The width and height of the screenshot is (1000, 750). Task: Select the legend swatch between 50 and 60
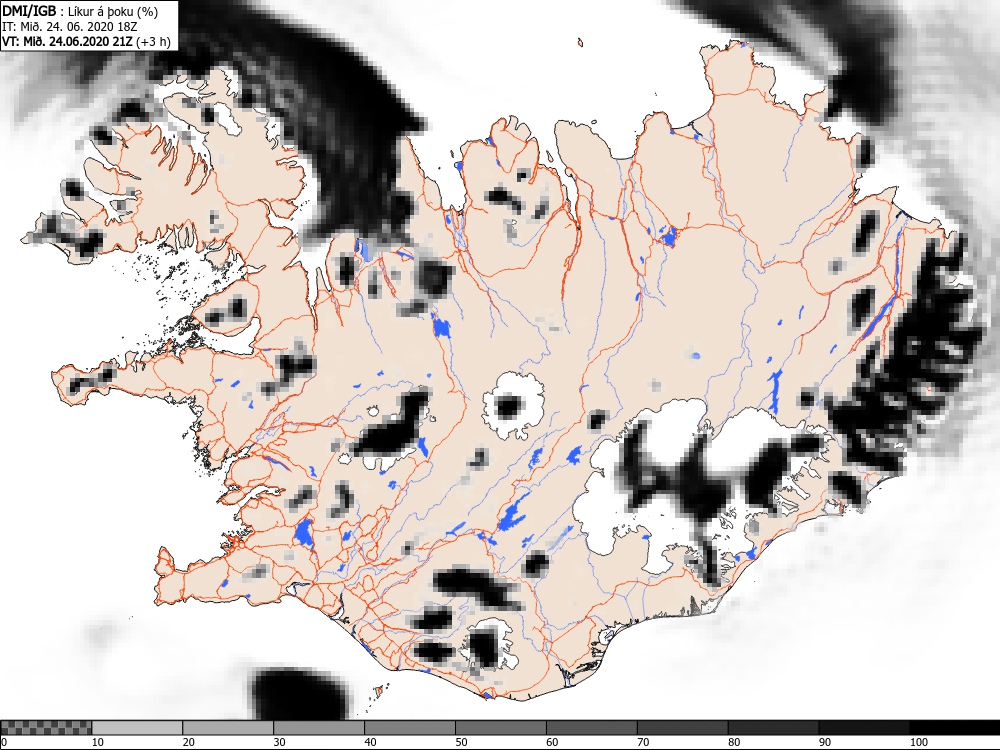[x=501, y=728]
